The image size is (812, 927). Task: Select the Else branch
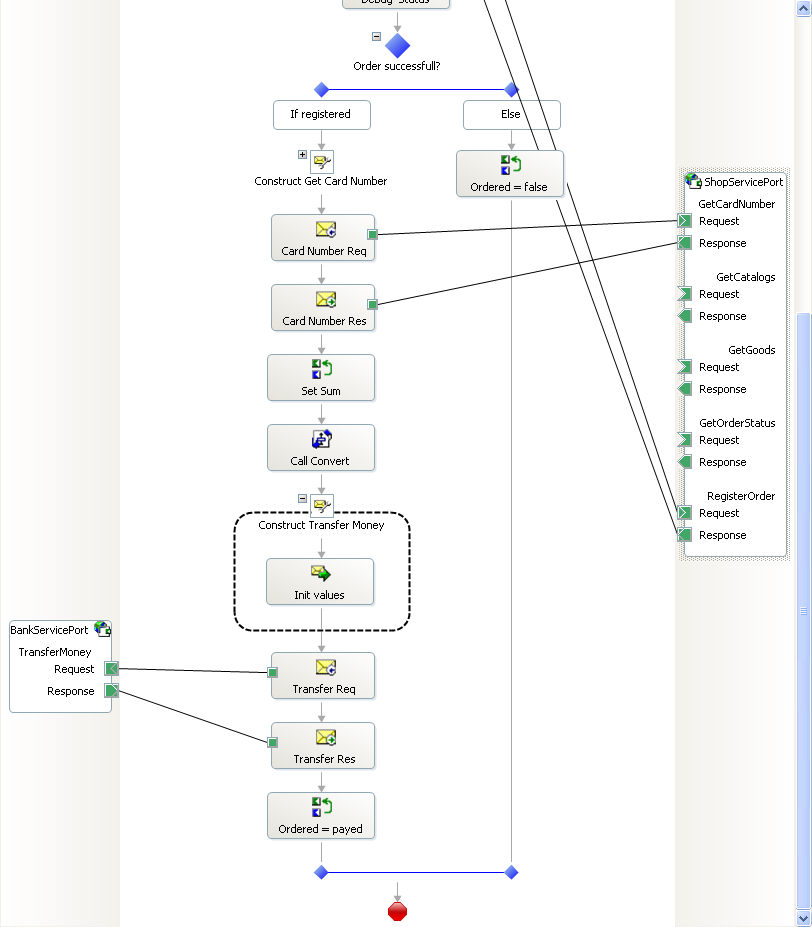tap(512, 115)
